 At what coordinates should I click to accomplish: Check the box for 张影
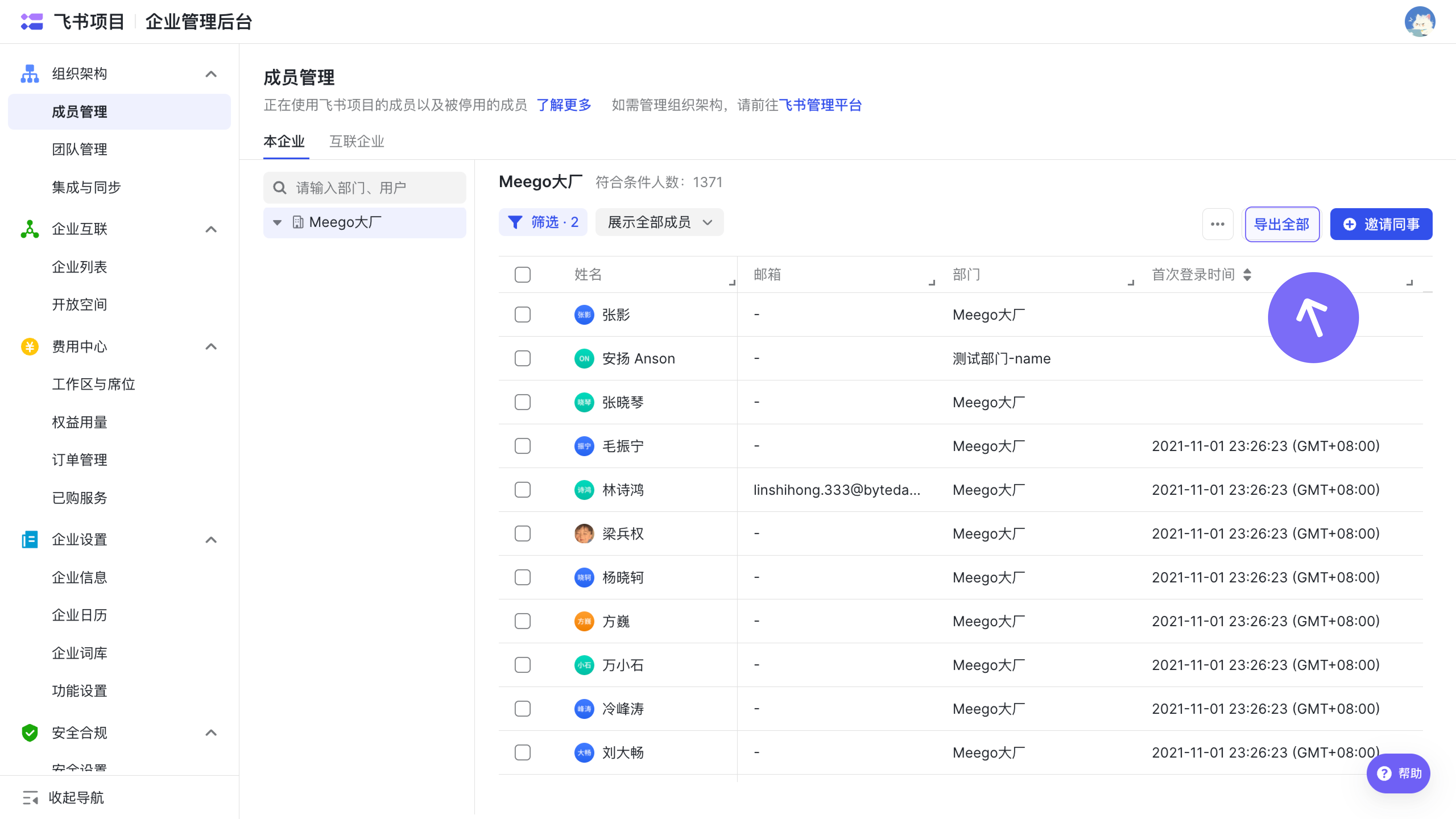click(x=523, y=315)
